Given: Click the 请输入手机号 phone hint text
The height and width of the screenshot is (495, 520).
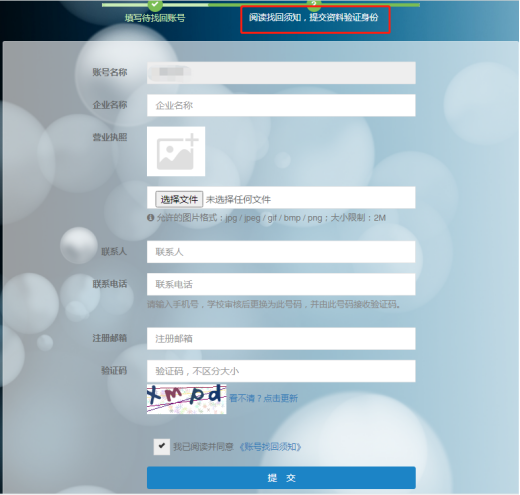Looking at the screenshot, I should [x=274, y=304].
